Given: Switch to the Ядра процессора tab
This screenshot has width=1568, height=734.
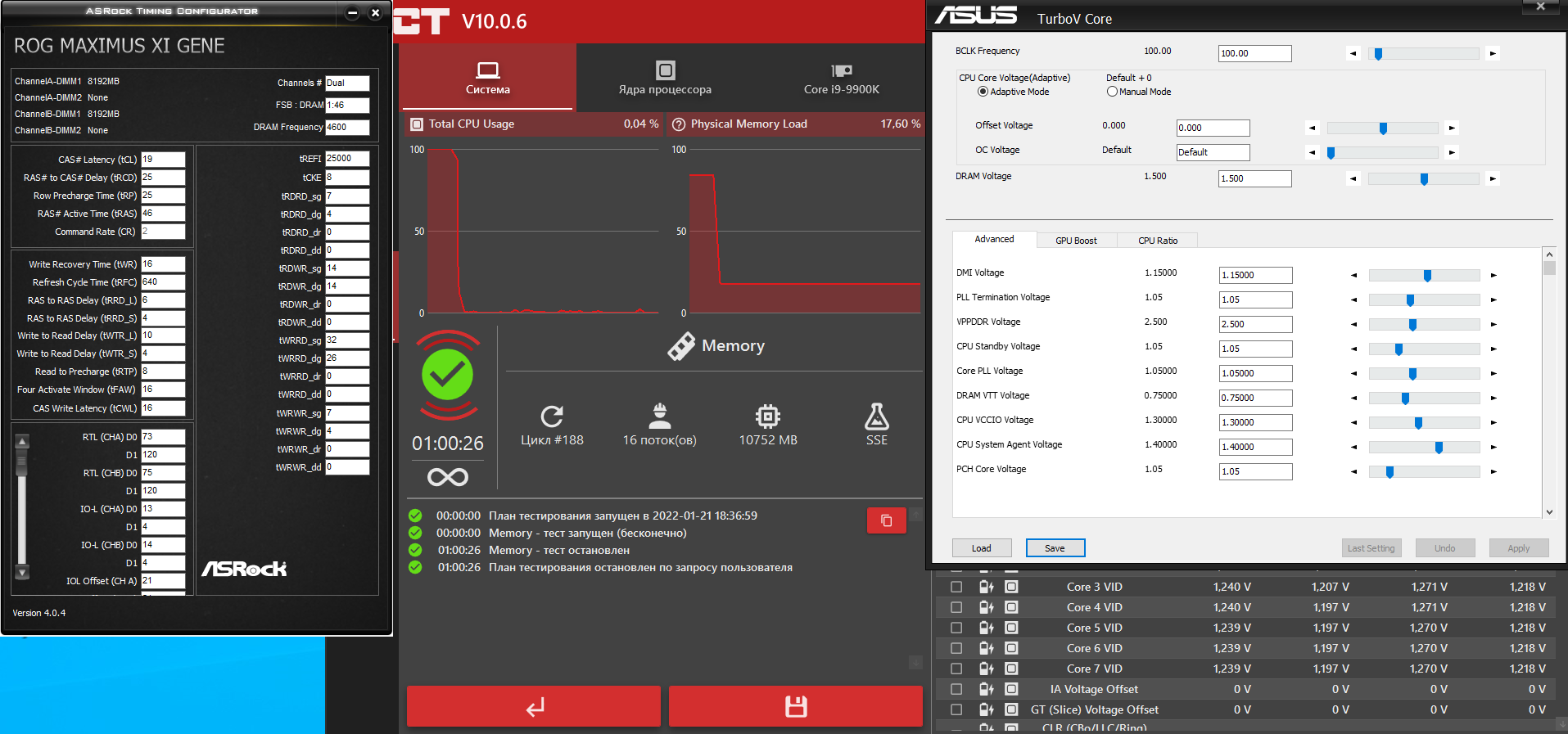Looking at the screenshot, I should pyautogui.click(x=665, y=77).
